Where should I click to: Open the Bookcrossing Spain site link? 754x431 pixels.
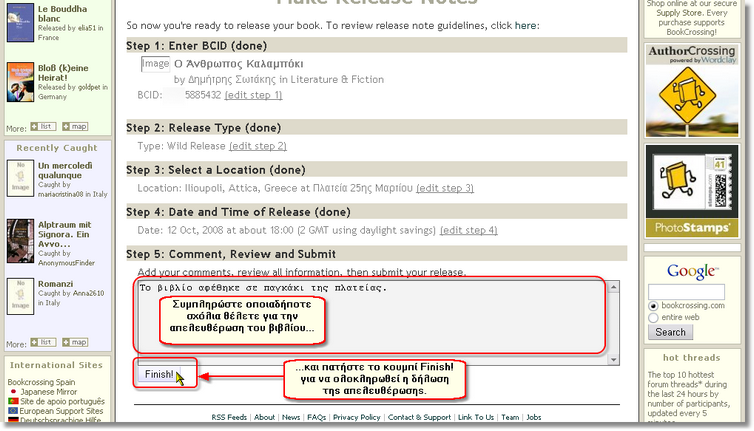[x=44, y=382]
